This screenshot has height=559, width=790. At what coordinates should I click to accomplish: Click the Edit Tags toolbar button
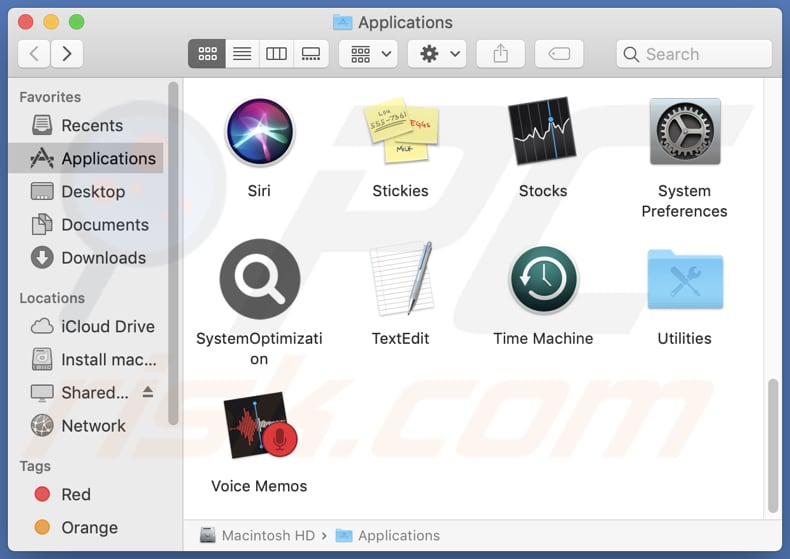(559, 53)
